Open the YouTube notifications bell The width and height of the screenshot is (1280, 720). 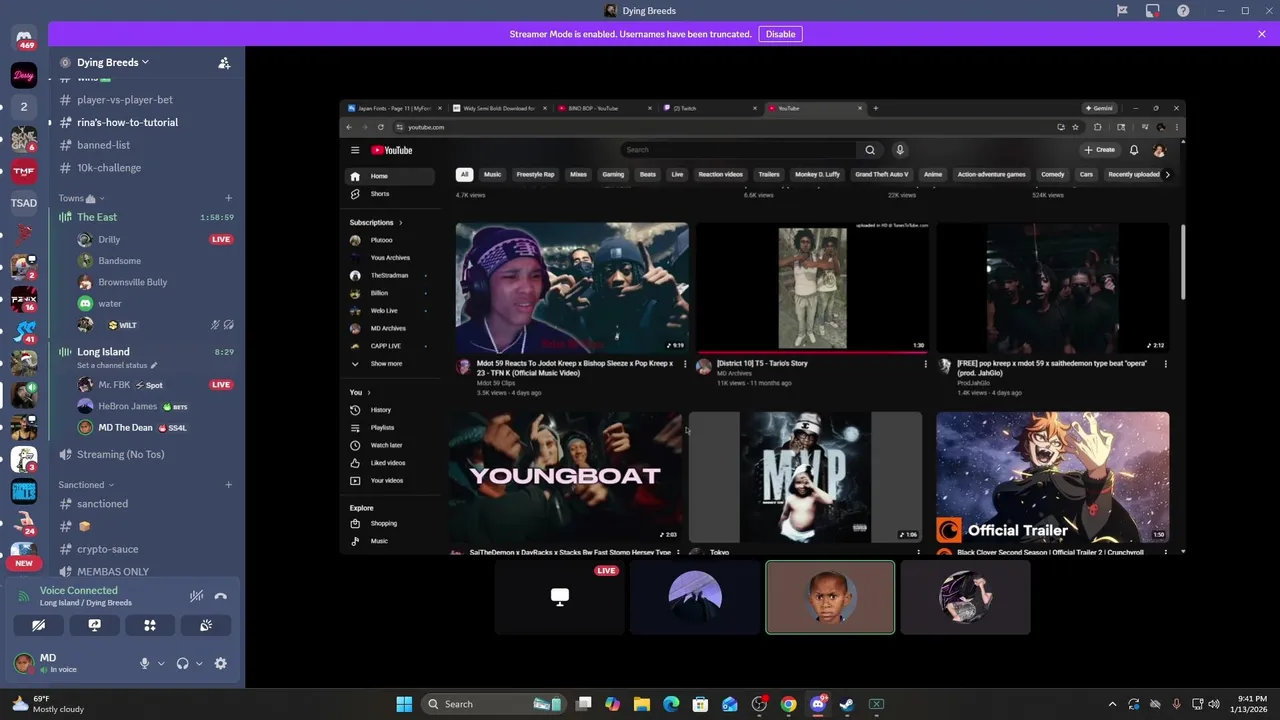1134,150
